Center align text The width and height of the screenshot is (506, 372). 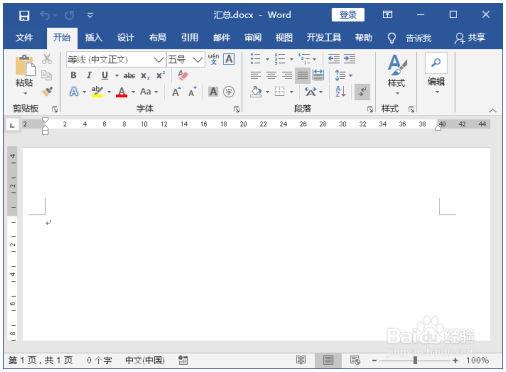271,75
